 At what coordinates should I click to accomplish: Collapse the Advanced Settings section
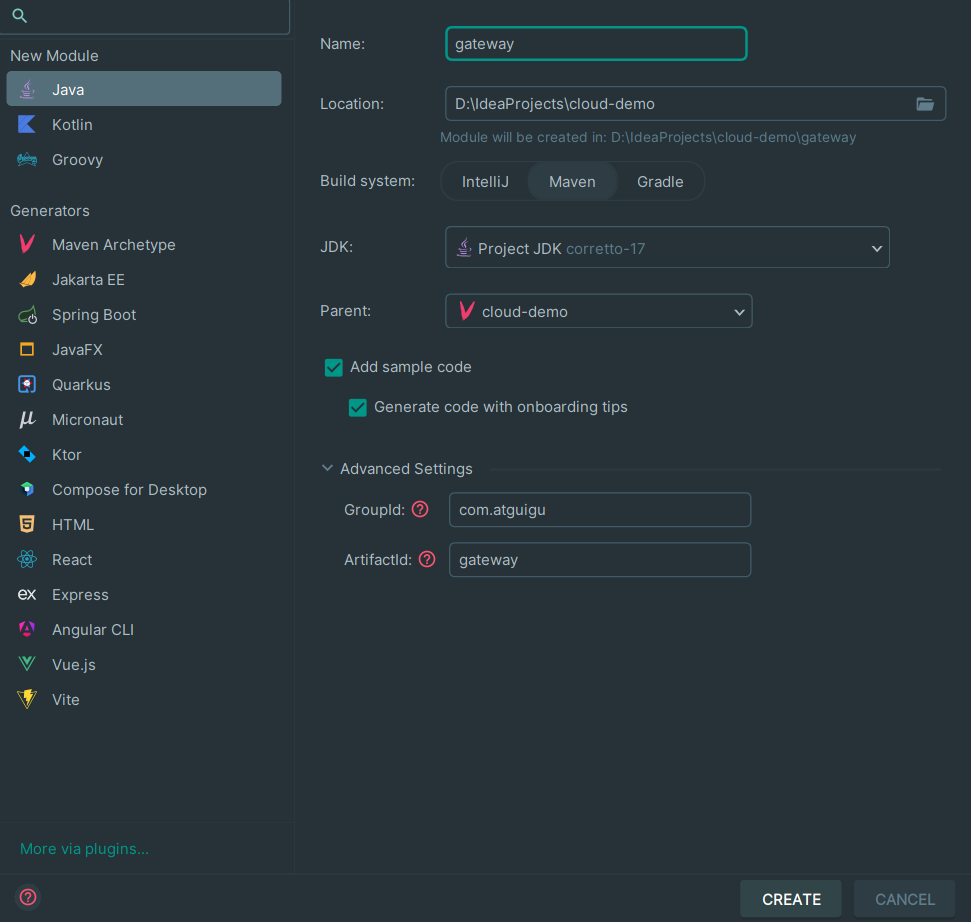pyautogui.click(x=328, y=468)
